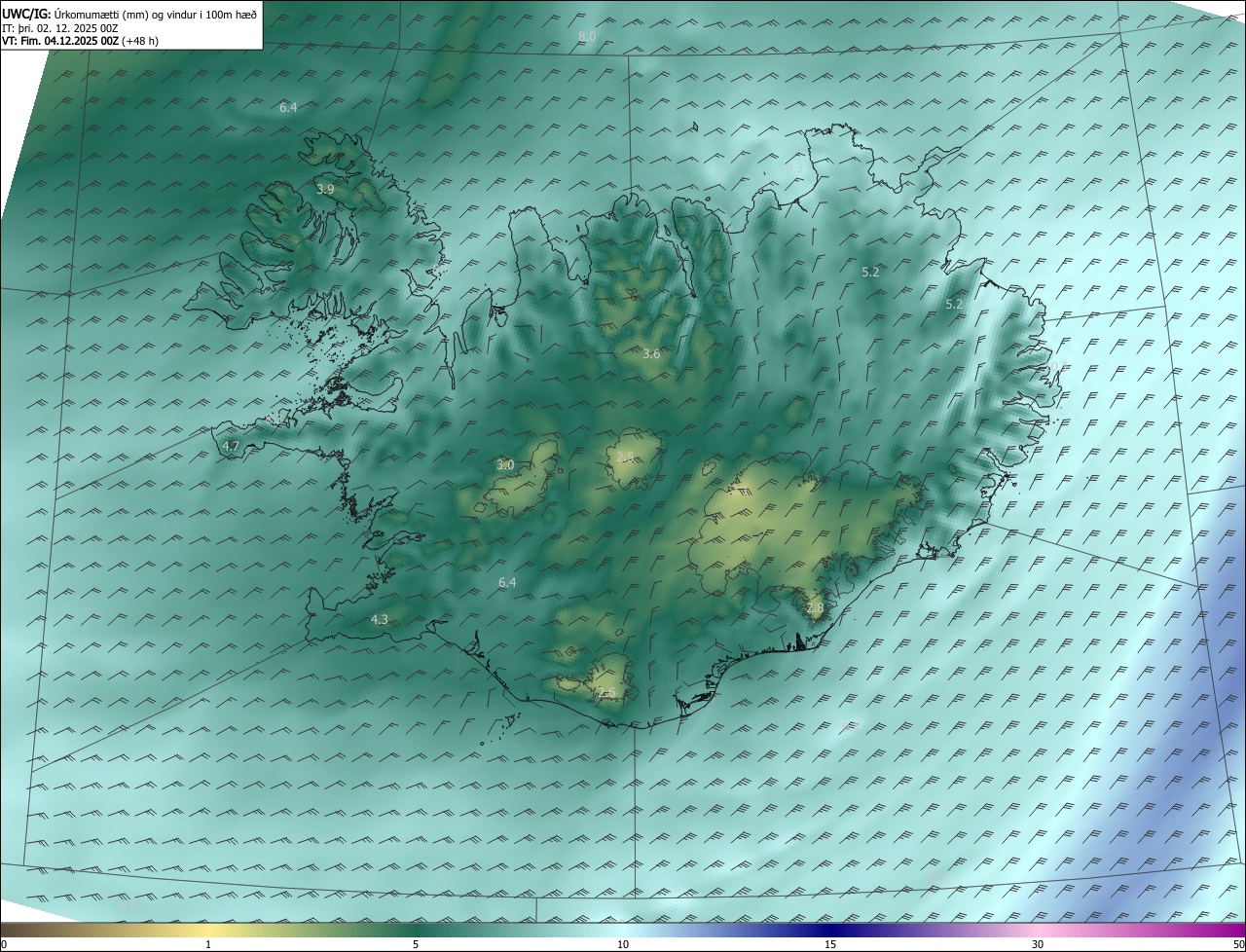Click the 15 tick label on the color scale
The height and width of the screenshot is (952, 1246).
[830, 945]
